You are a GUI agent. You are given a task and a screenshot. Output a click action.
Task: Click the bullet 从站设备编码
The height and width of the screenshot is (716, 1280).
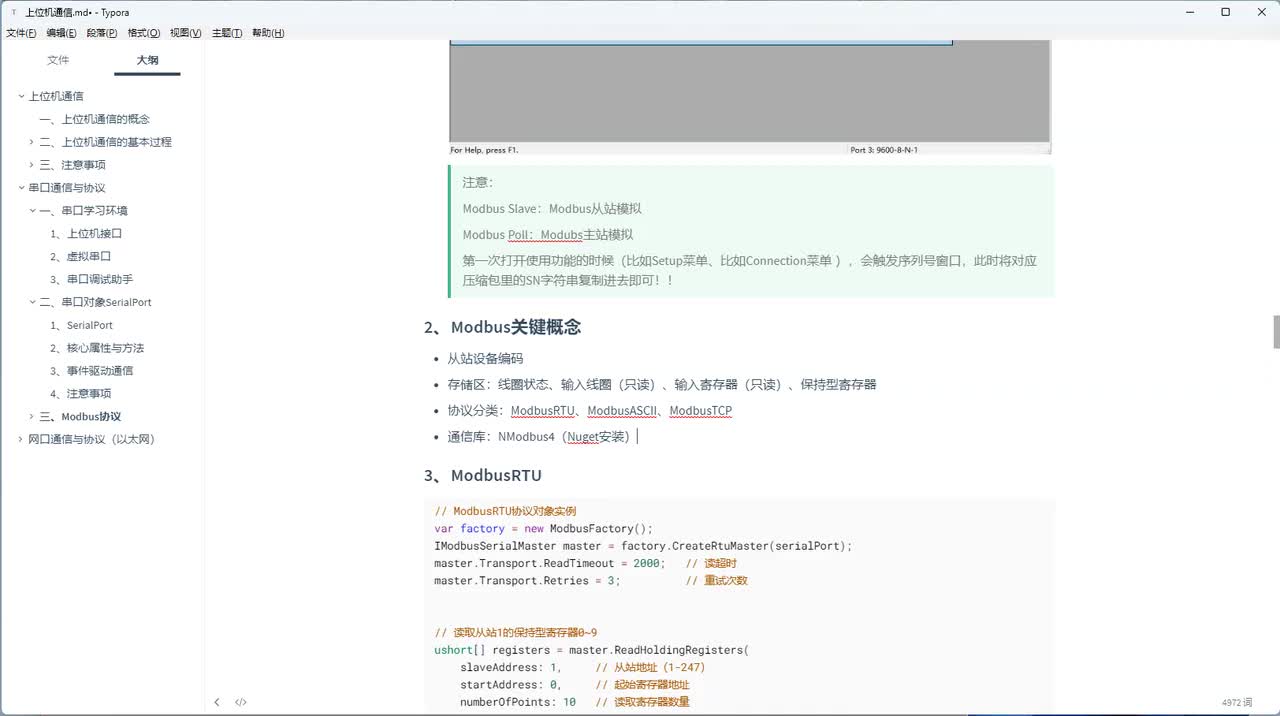point(485,358)
